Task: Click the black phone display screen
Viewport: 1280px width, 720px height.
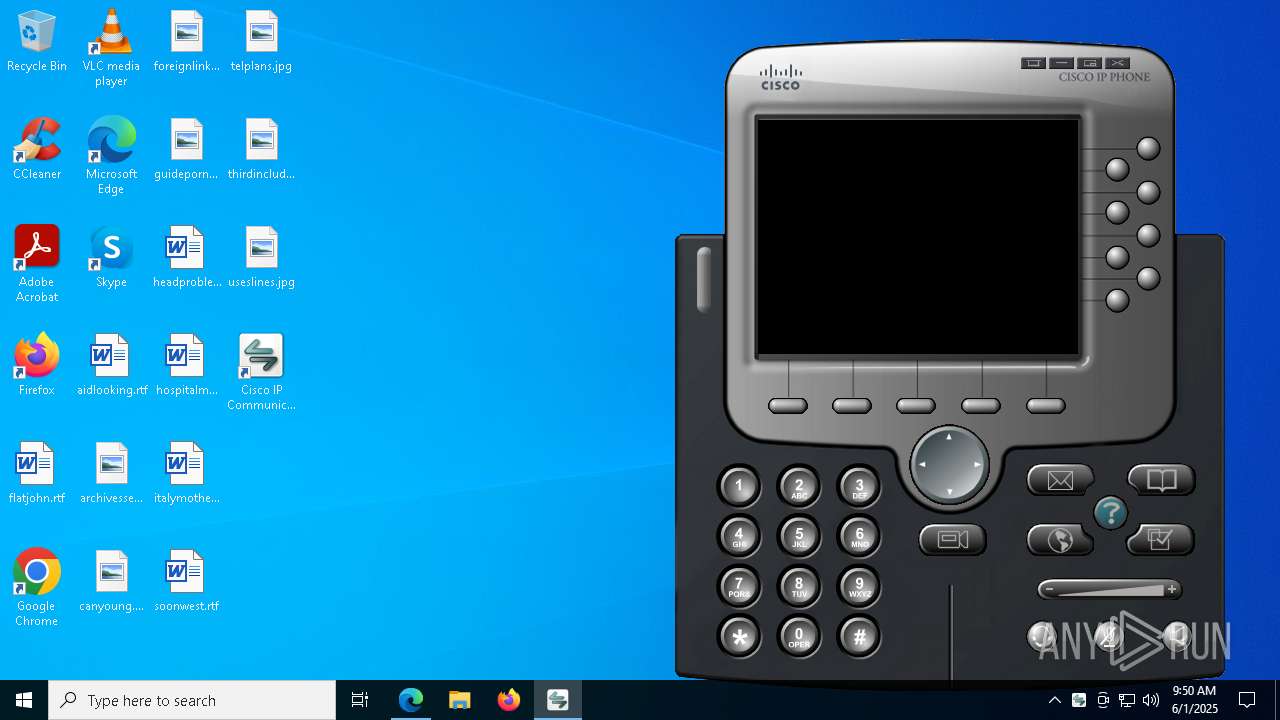Action: point(918,237)
